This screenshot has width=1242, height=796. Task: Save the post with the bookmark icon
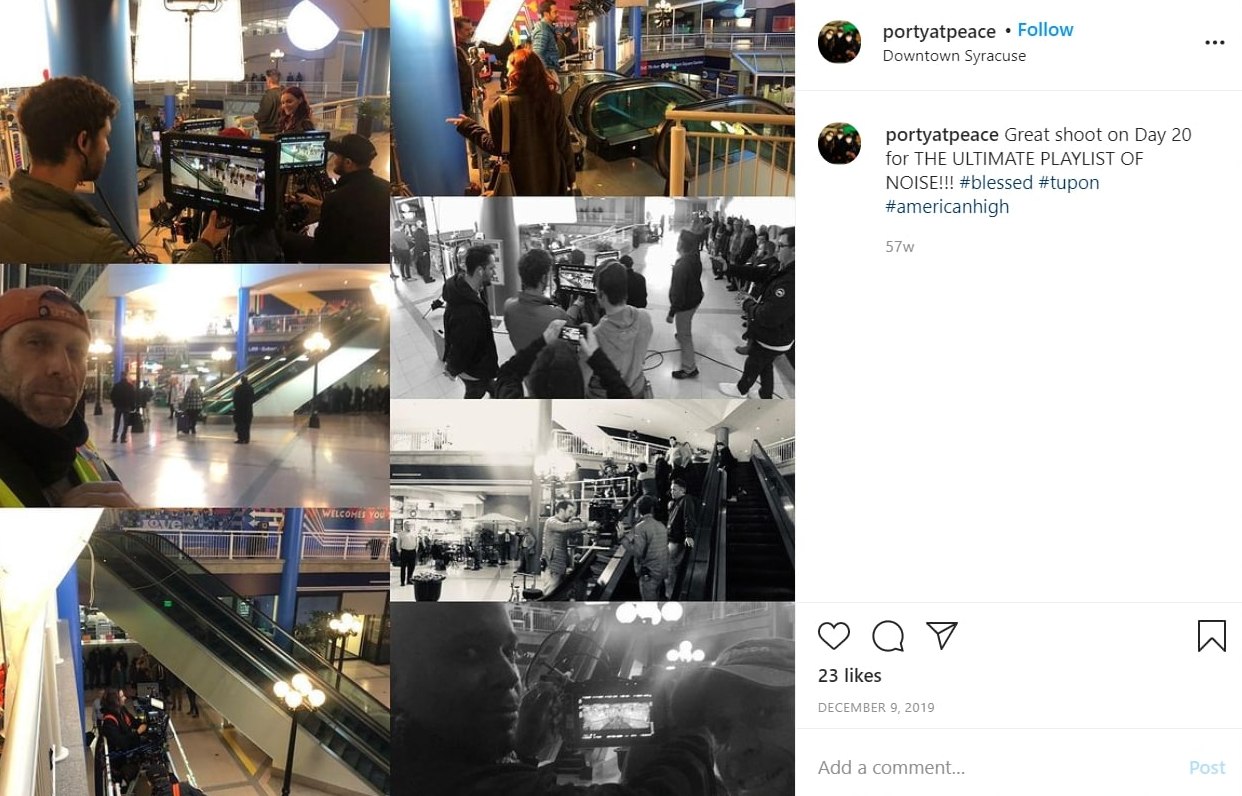pyautogui.click(x=1212, y=636)
